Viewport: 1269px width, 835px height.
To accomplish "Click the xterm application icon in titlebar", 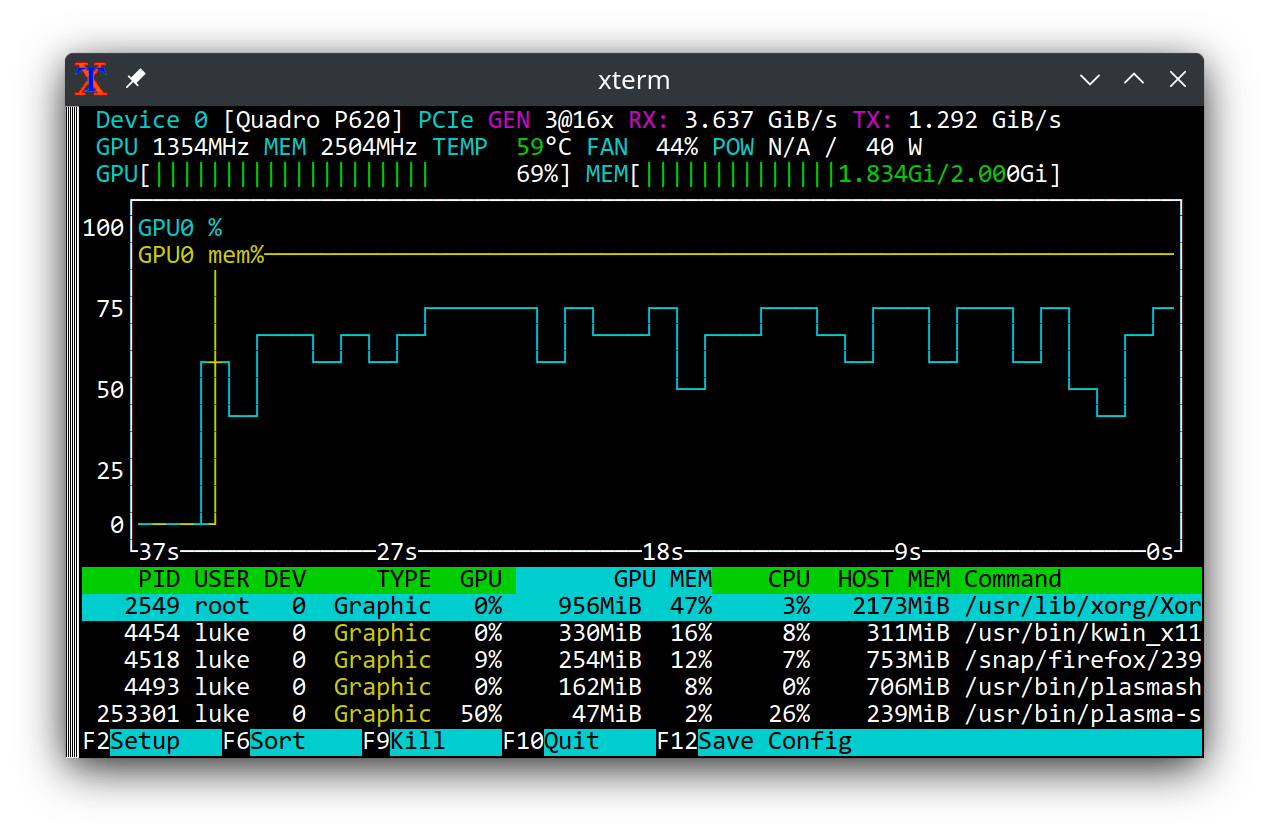I will [x=90, y=79].
